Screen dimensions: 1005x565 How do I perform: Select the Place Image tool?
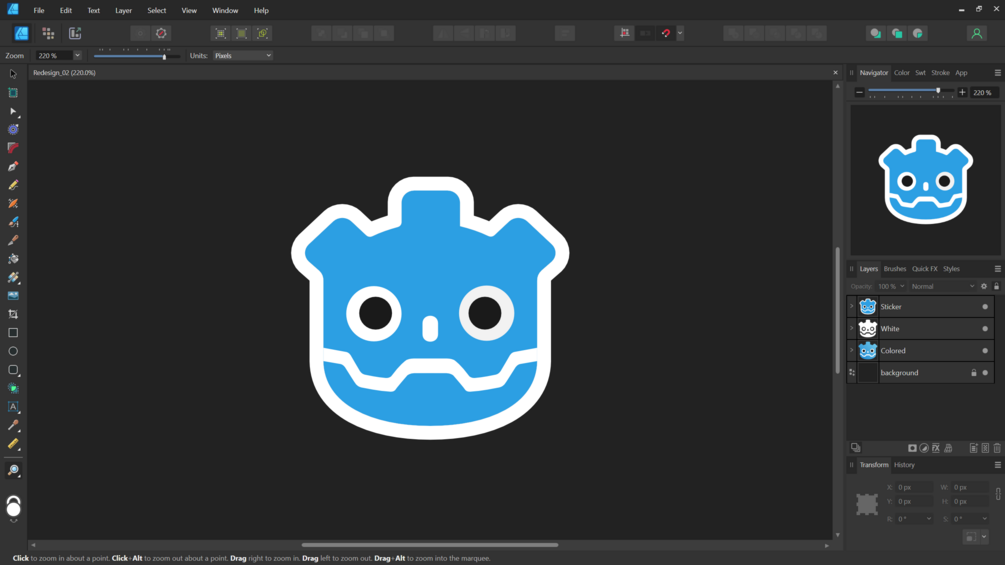(13, 295)
